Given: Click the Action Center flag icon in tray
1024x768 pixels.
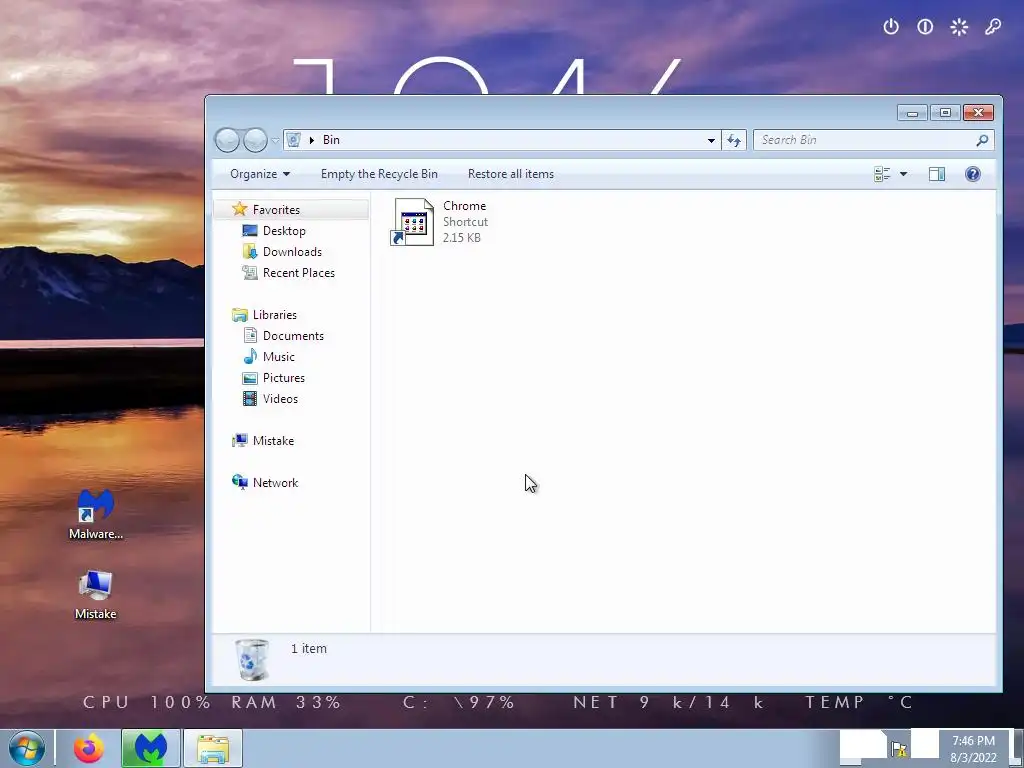Looking at the screenshot, I should coord(899,748).
